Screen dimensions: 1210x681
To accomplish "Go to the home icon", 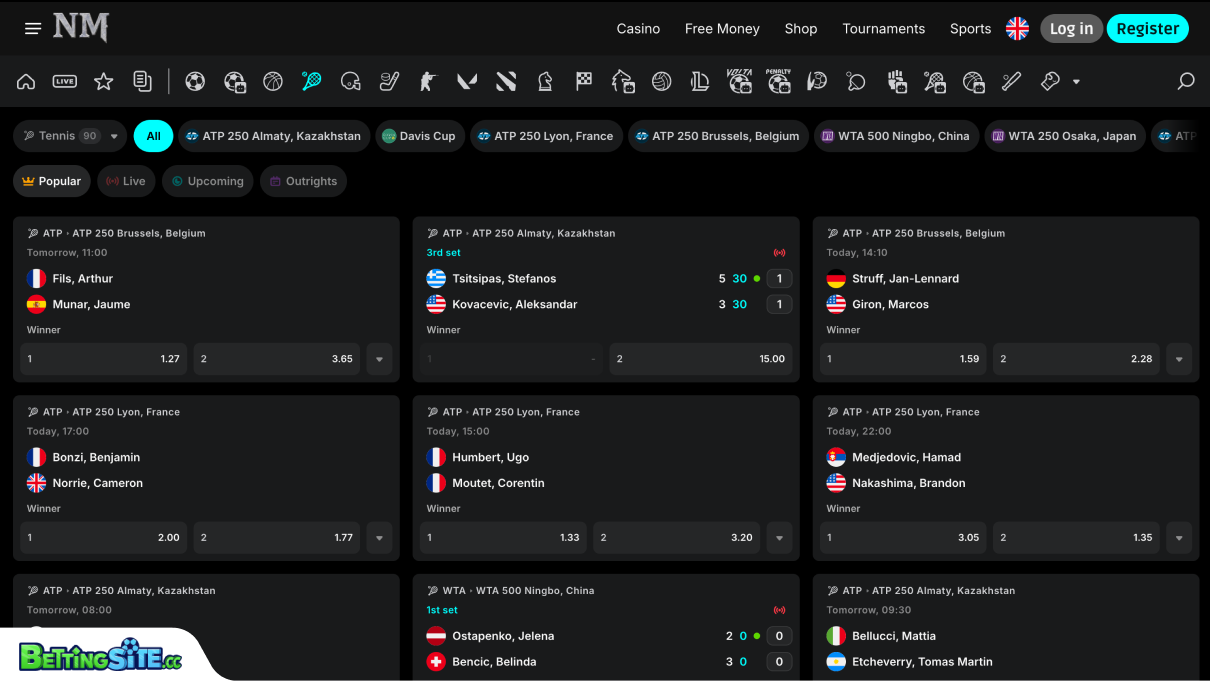I will tap(26, 82).
